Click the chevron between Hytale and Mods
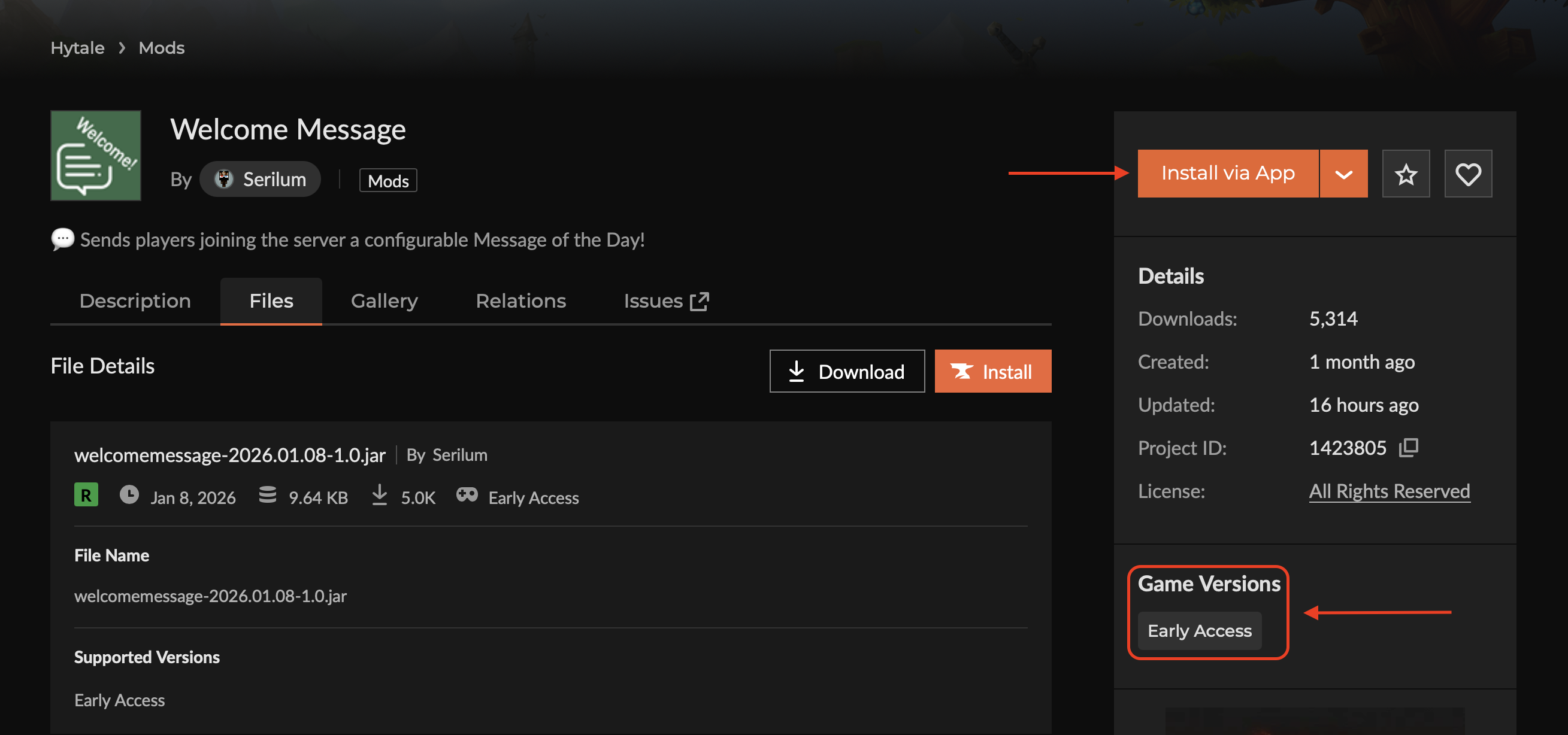The height and width of the screenshot is (735, 1568). [x=122, y=48]
